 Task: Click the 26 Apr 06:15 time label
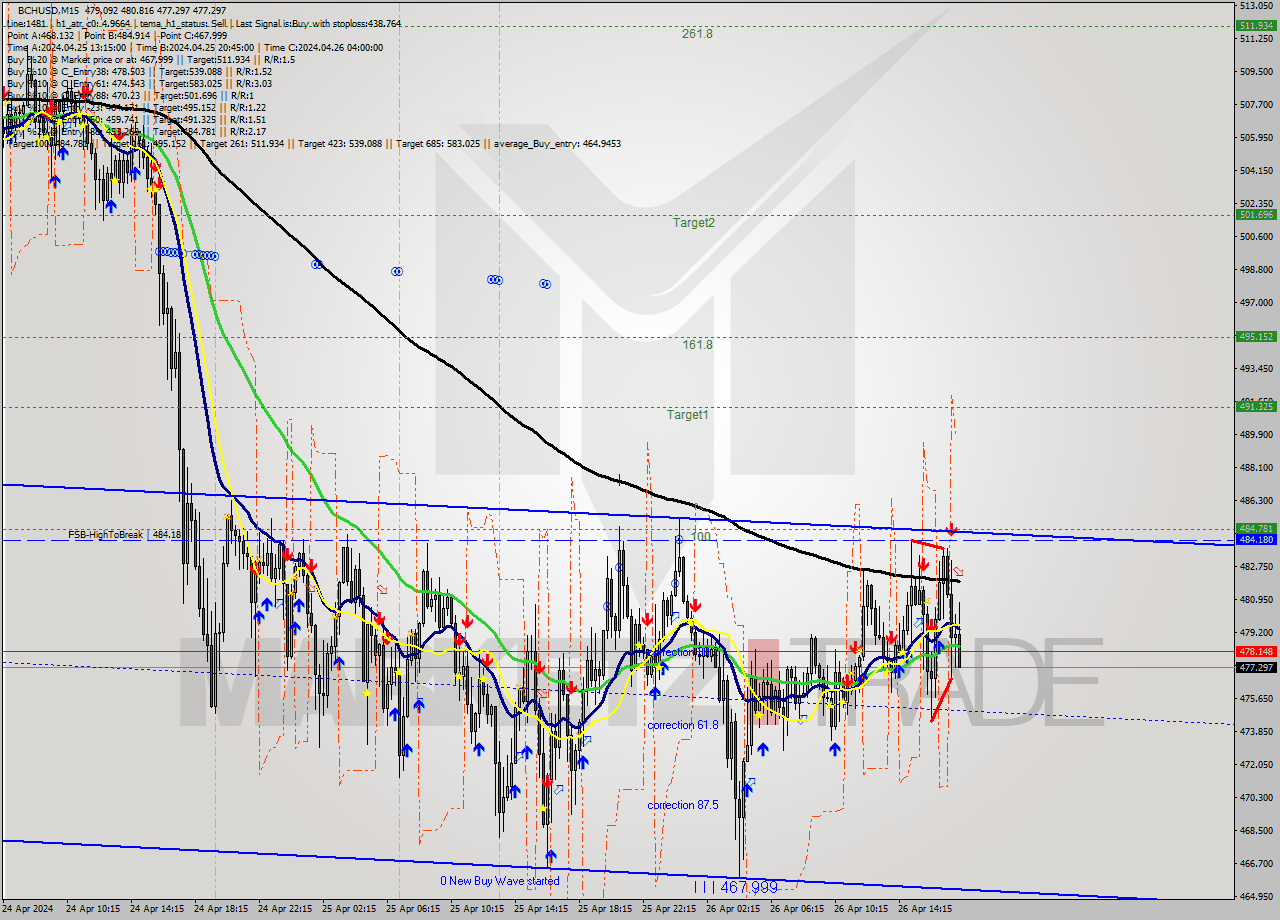[x=798, y=909]
